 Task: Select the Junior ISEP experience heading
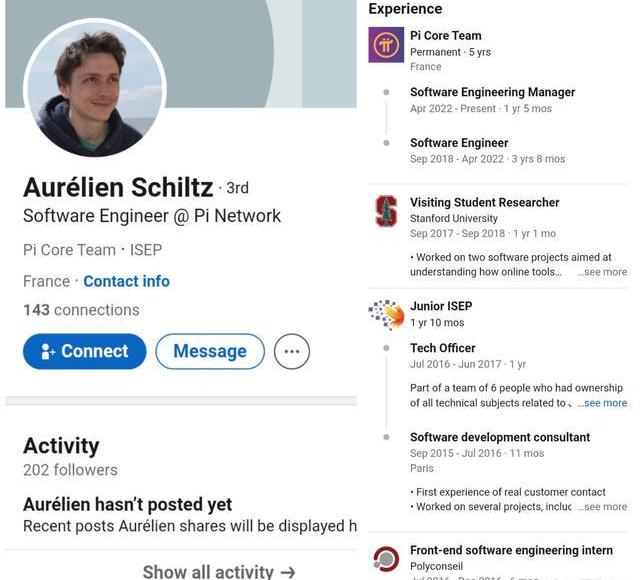coord(441,306)
